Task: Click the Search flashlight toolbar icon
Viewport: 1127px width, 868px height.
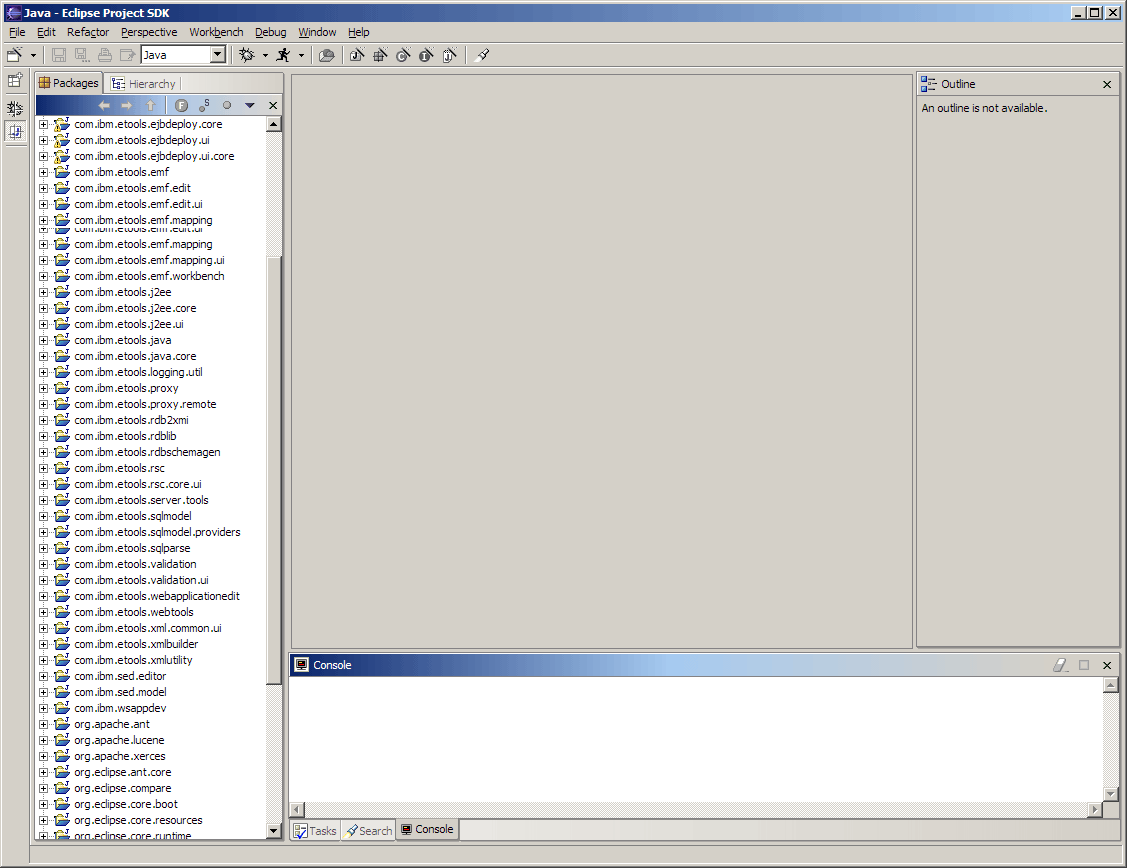Action: tap(482, 55)
